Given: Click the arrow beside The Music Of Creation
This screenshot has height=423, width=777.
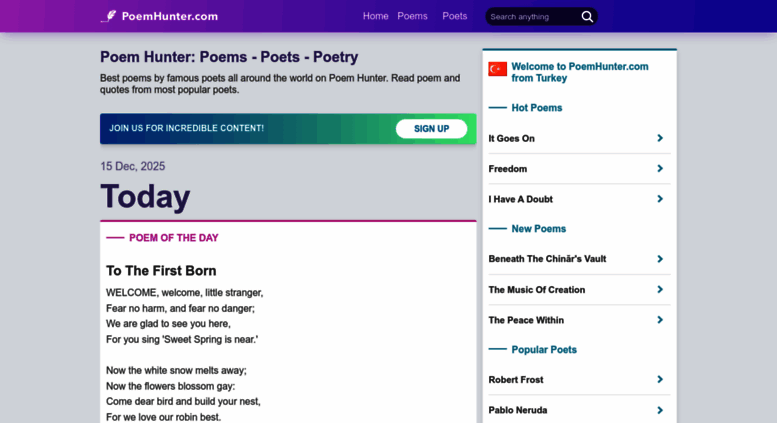Looking at the screenshot, I should click(x=660, y=289).
